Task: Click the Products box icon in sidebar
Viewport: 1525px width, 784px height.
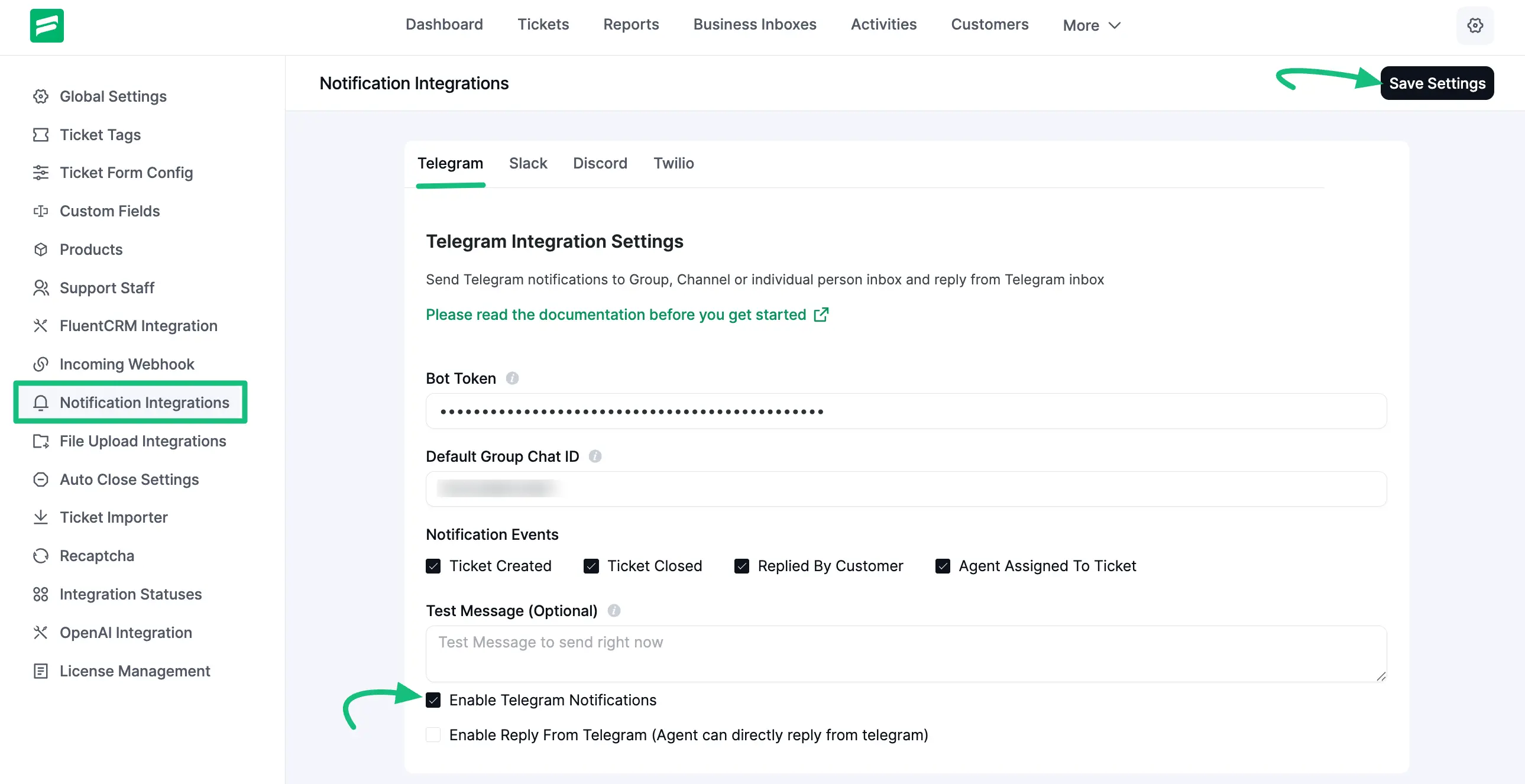Action: [x=40, y=250]
